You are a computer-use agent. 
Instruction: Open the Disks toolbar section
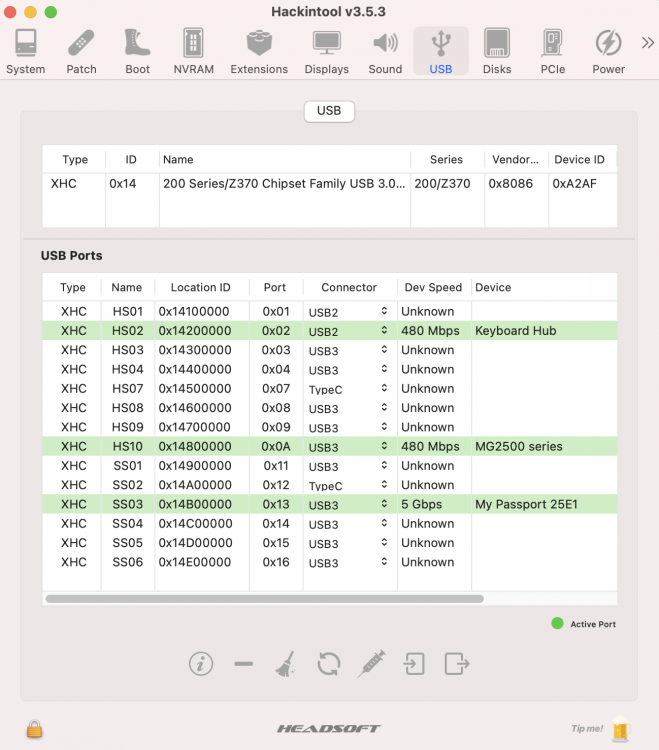[497, 51]
